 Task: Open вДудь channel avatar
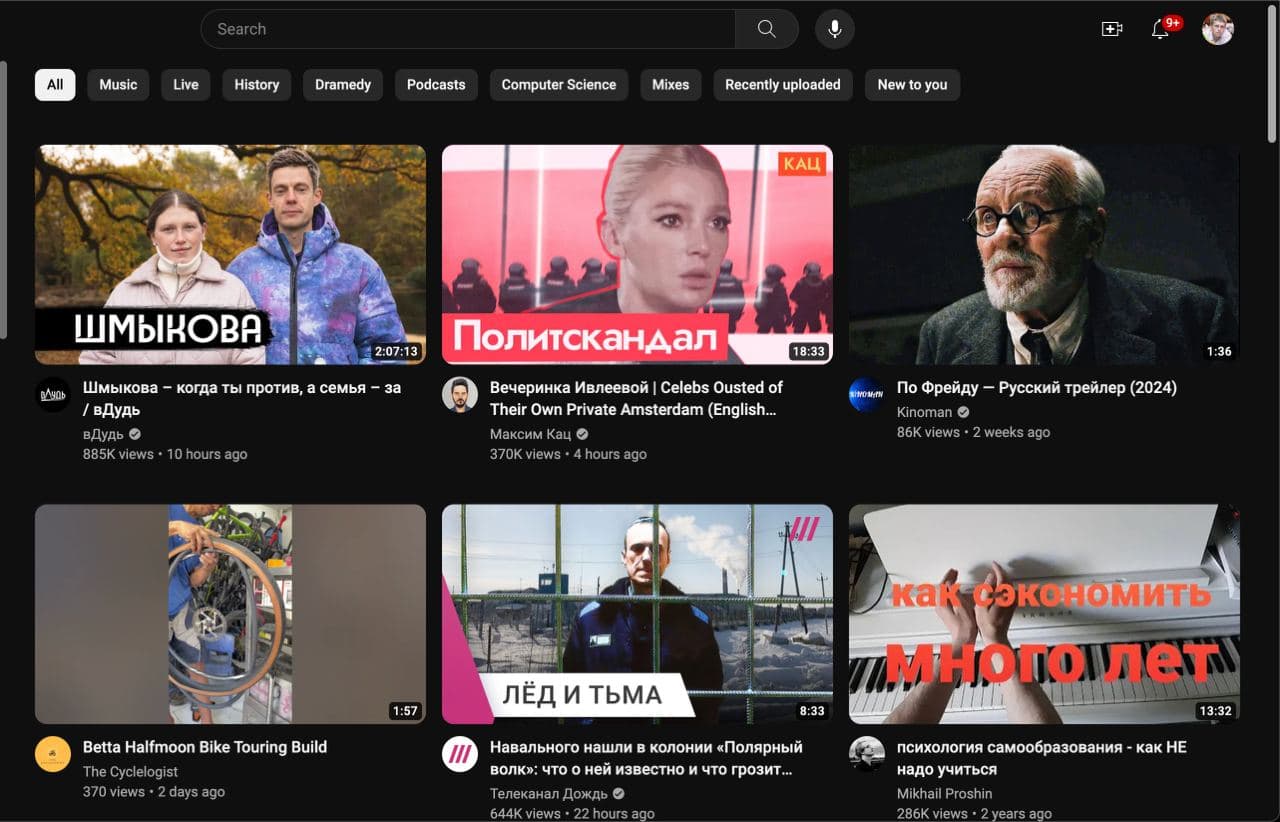(x=53, y=394)
